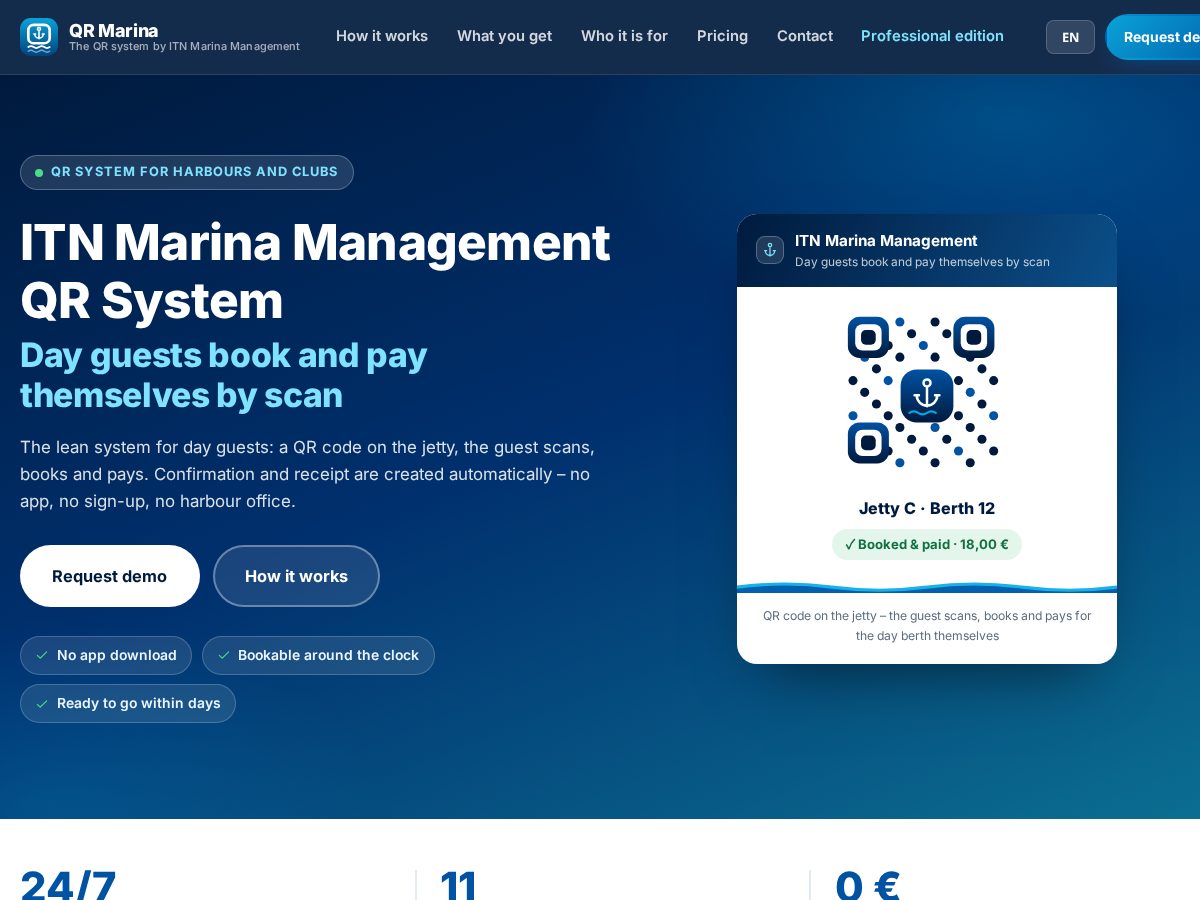Click the hero 'How it works' button
Viewport: 1200px width, 900px height.
(296, 576)
